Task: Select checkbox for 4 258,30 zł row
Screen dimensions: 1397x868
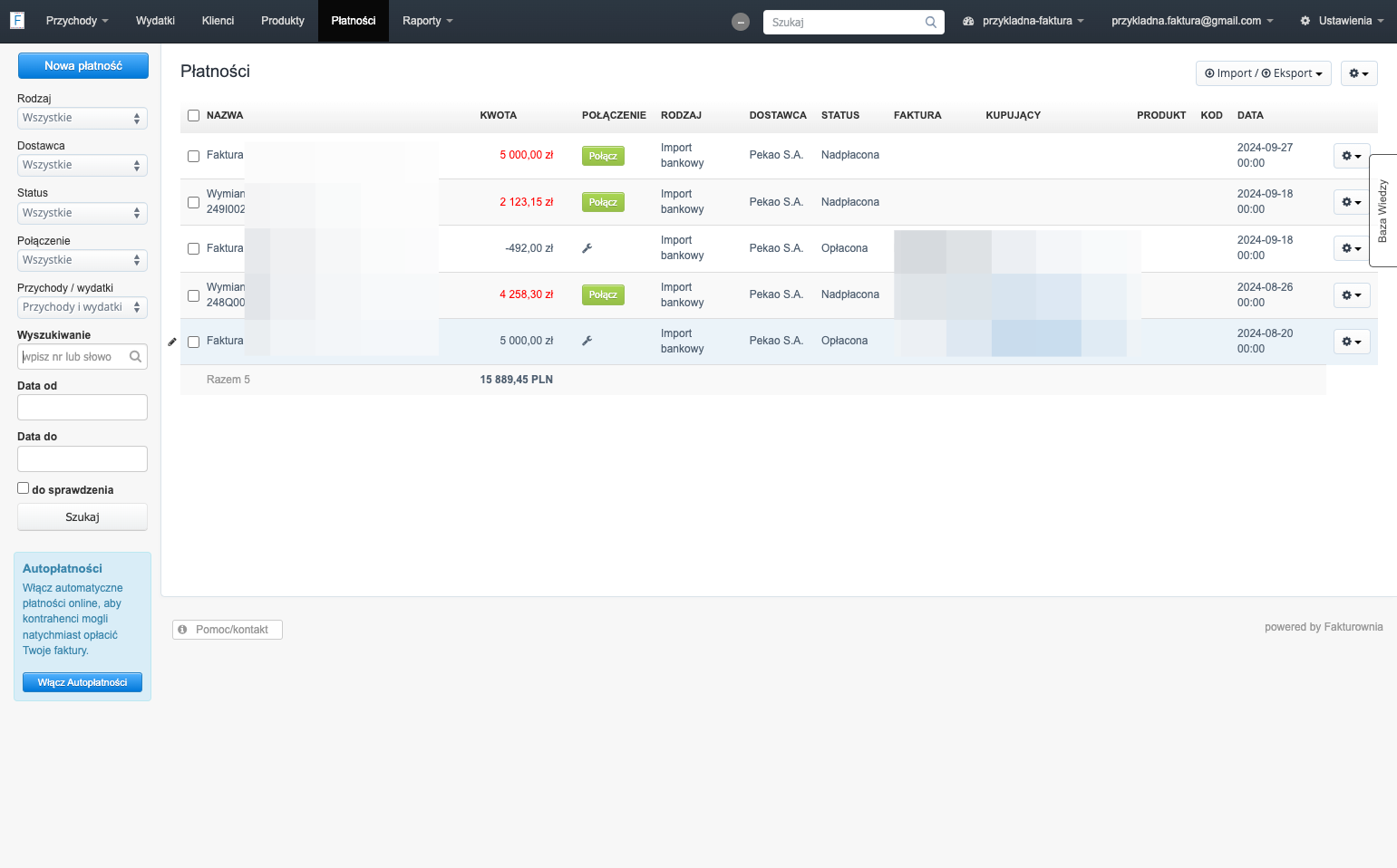Action: click(x=193, y=295)
